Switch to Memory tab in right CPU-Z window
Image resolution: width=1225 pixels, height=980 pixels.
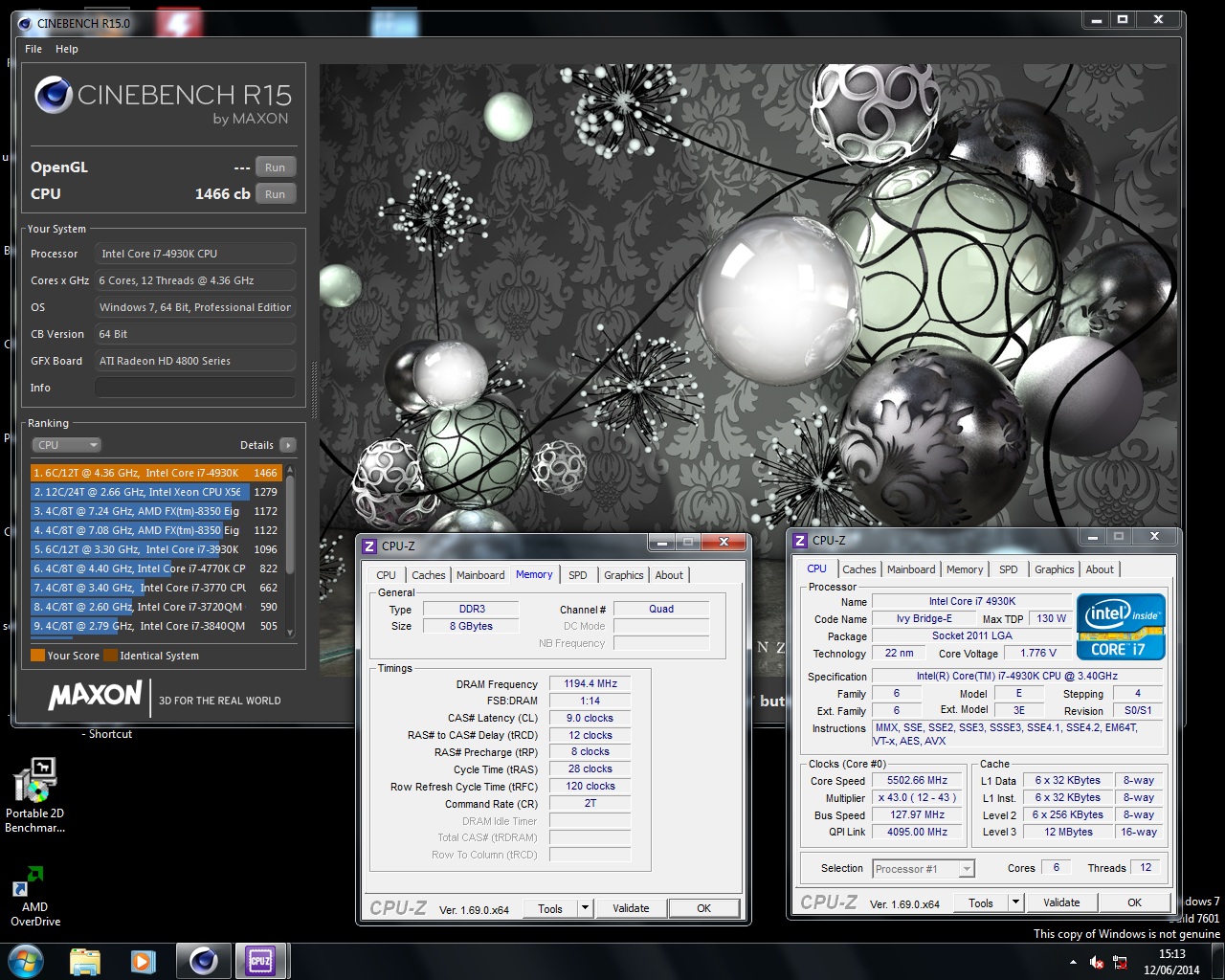point(964,569)
